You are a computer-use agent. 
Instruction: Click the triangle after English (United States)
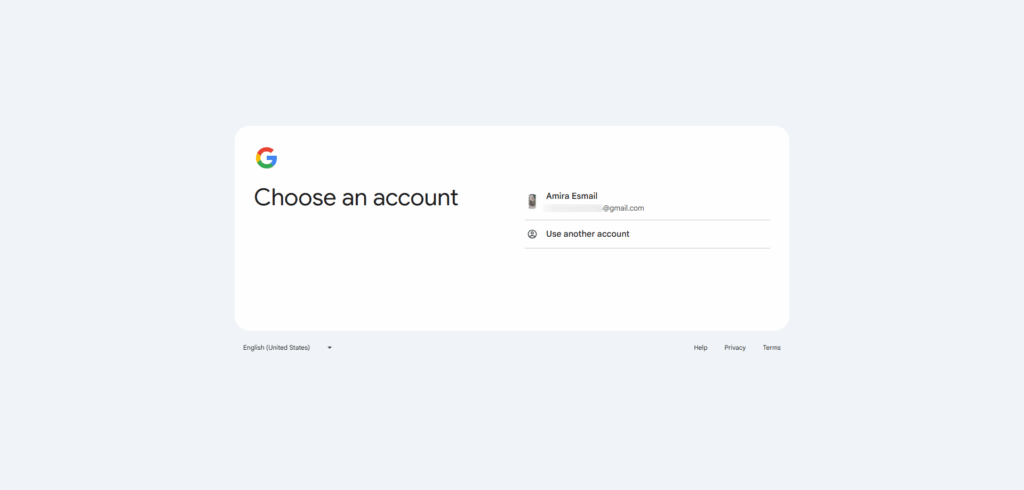[330, 348]
